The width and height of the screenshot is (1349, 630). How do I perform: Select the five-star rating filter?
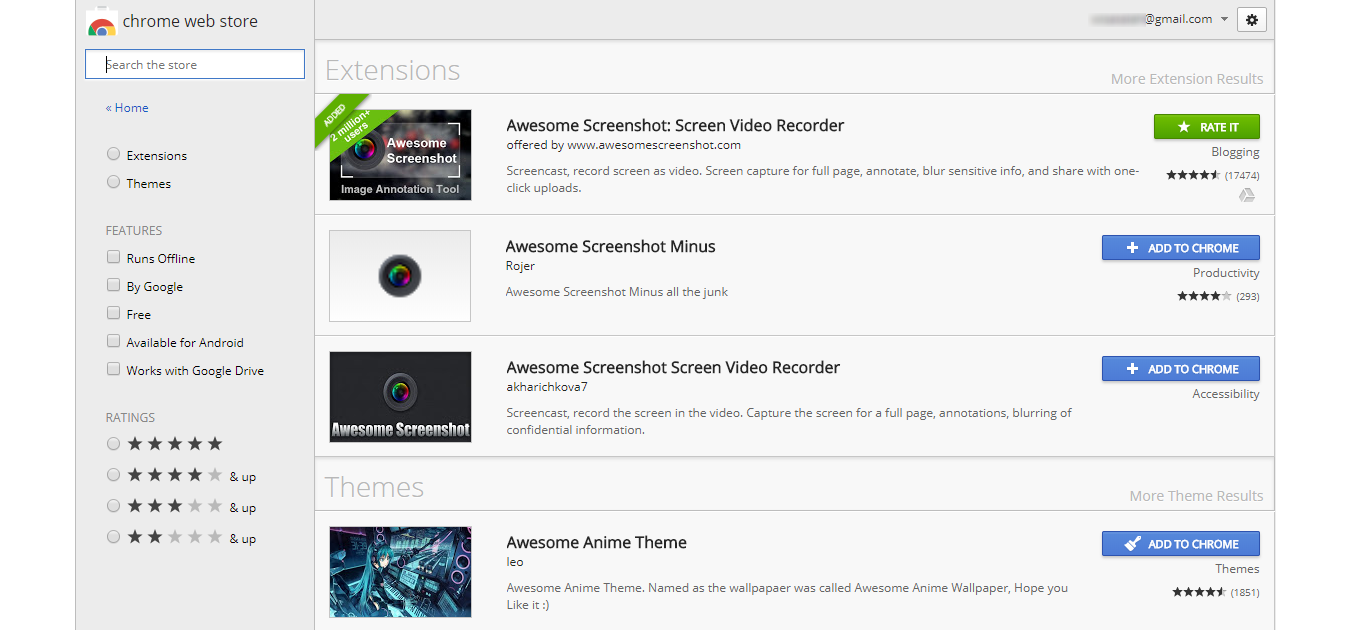[113, 444]
